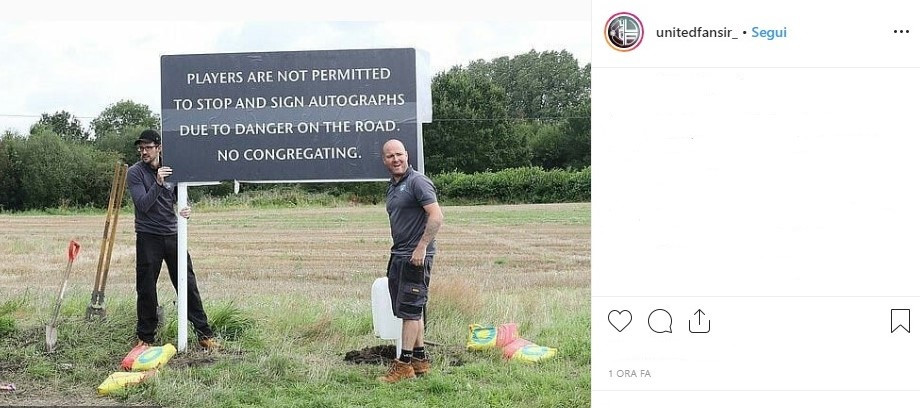Image resolution: width=920 pixels, height=408 pixels.
Task: Follow the account via Segui
Action: click(x=769, y=33)
